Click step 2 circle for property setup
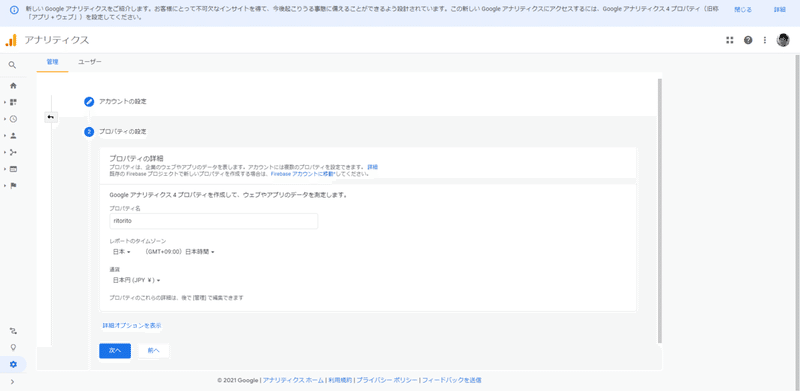The height and width of the screenshot is (391, 800). coord(89,132)
